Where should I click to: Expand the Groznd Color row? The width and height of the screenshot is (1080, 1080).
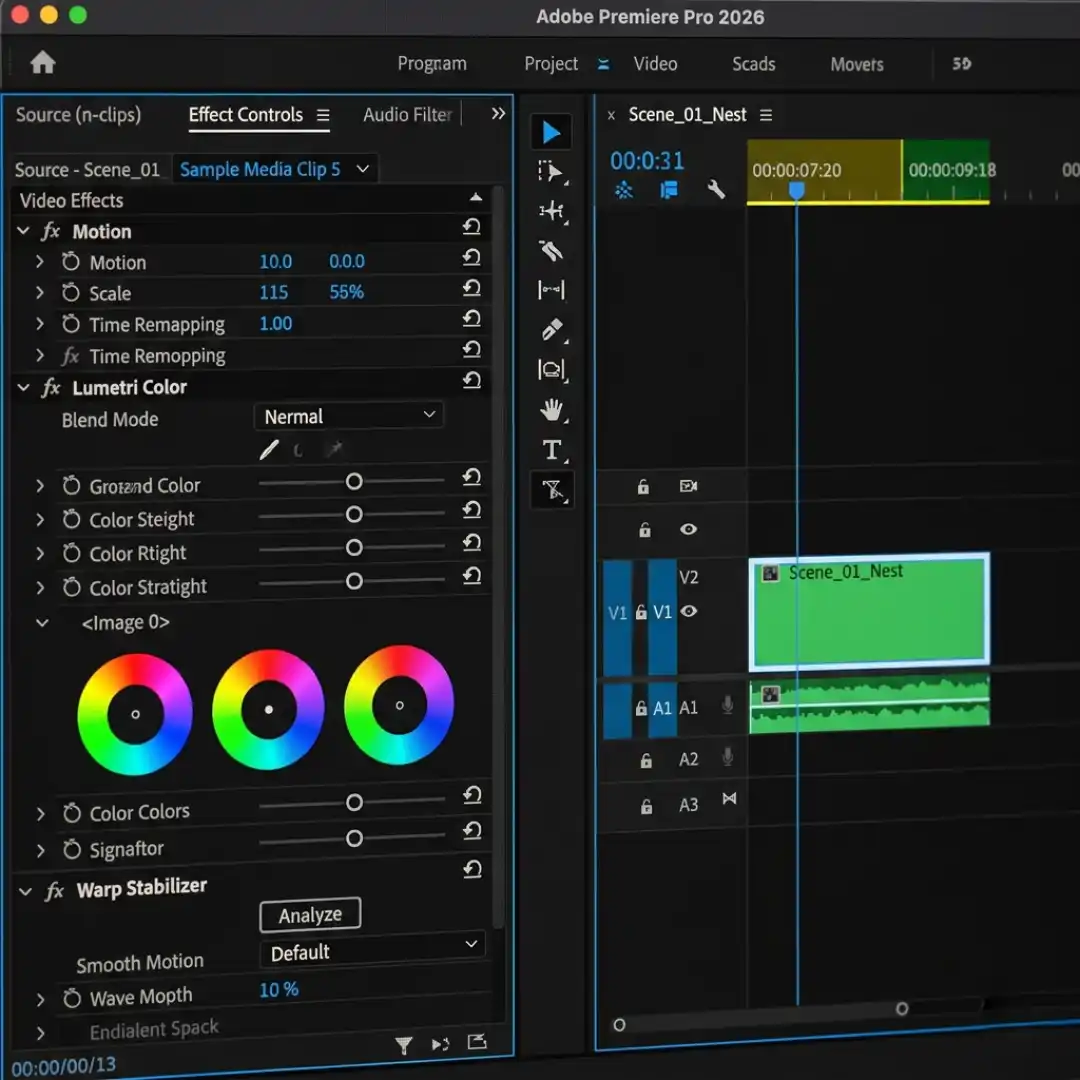point(39,486)
